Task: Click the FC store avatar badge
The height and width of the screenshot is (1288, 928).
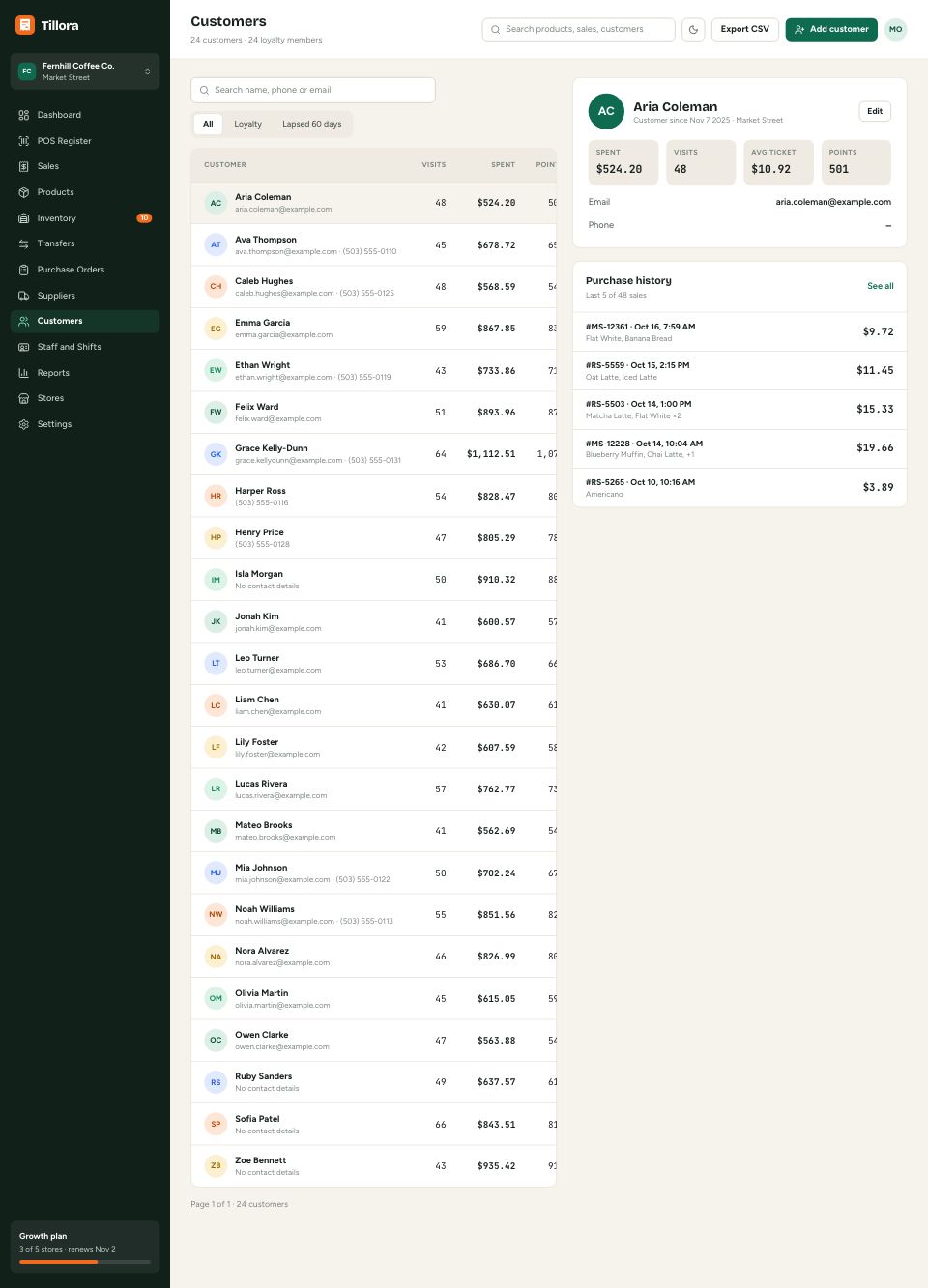Action: pos(27,72)
